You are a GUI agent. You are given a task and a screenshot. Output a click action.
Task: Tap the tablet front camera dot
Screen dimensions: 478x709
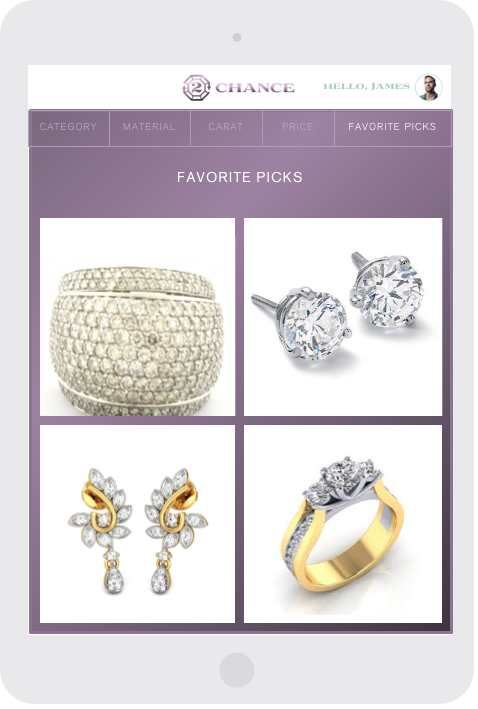(x=237, y=38)
